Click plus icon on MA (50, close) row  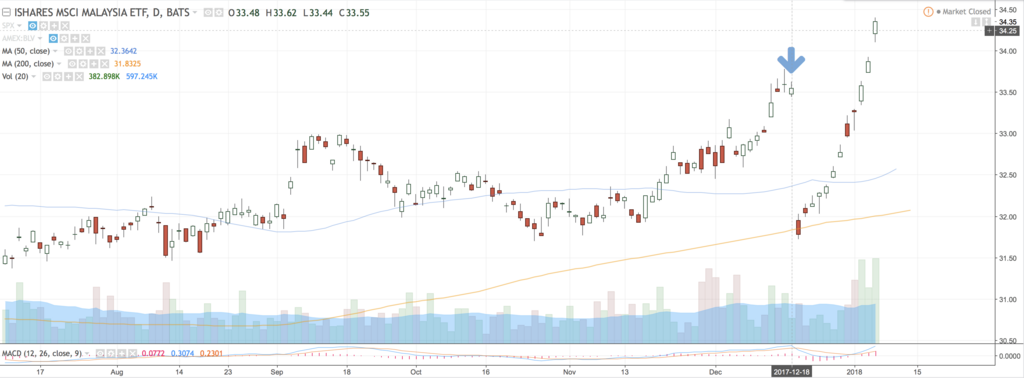pos(90,51)
